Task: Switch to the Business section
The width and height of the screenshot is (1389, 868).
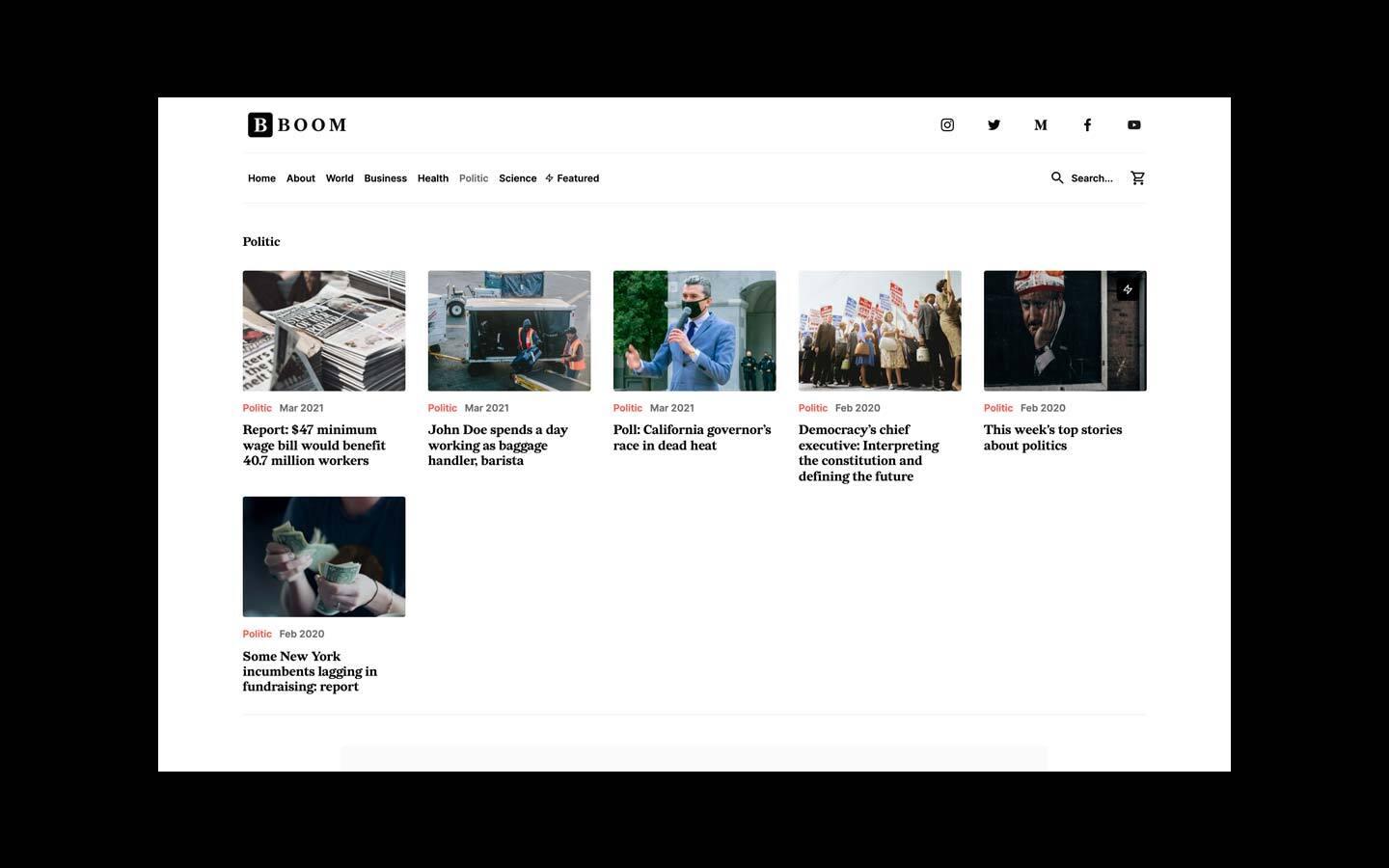Action: pyautogui.click(x=385, y=178)
